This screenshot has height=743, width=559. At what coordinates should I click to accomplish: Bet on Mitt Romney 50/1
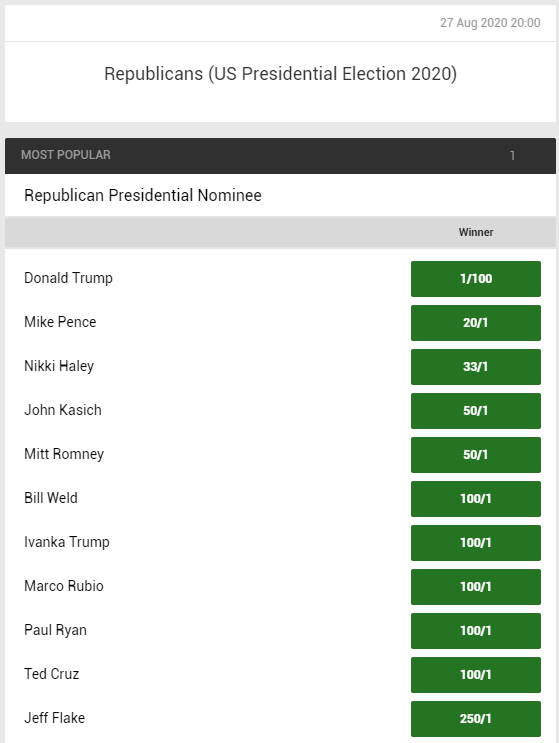[x=476, y=455]
